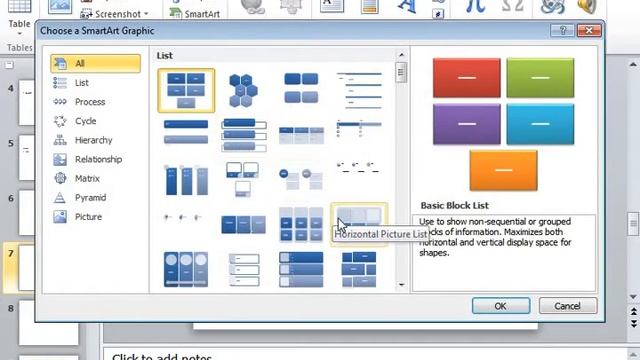This screenshot has height=360, width=640.
Task: Click the Header and Footer ribbon icon
Action: pyautogui.click(x=369, y=7)
